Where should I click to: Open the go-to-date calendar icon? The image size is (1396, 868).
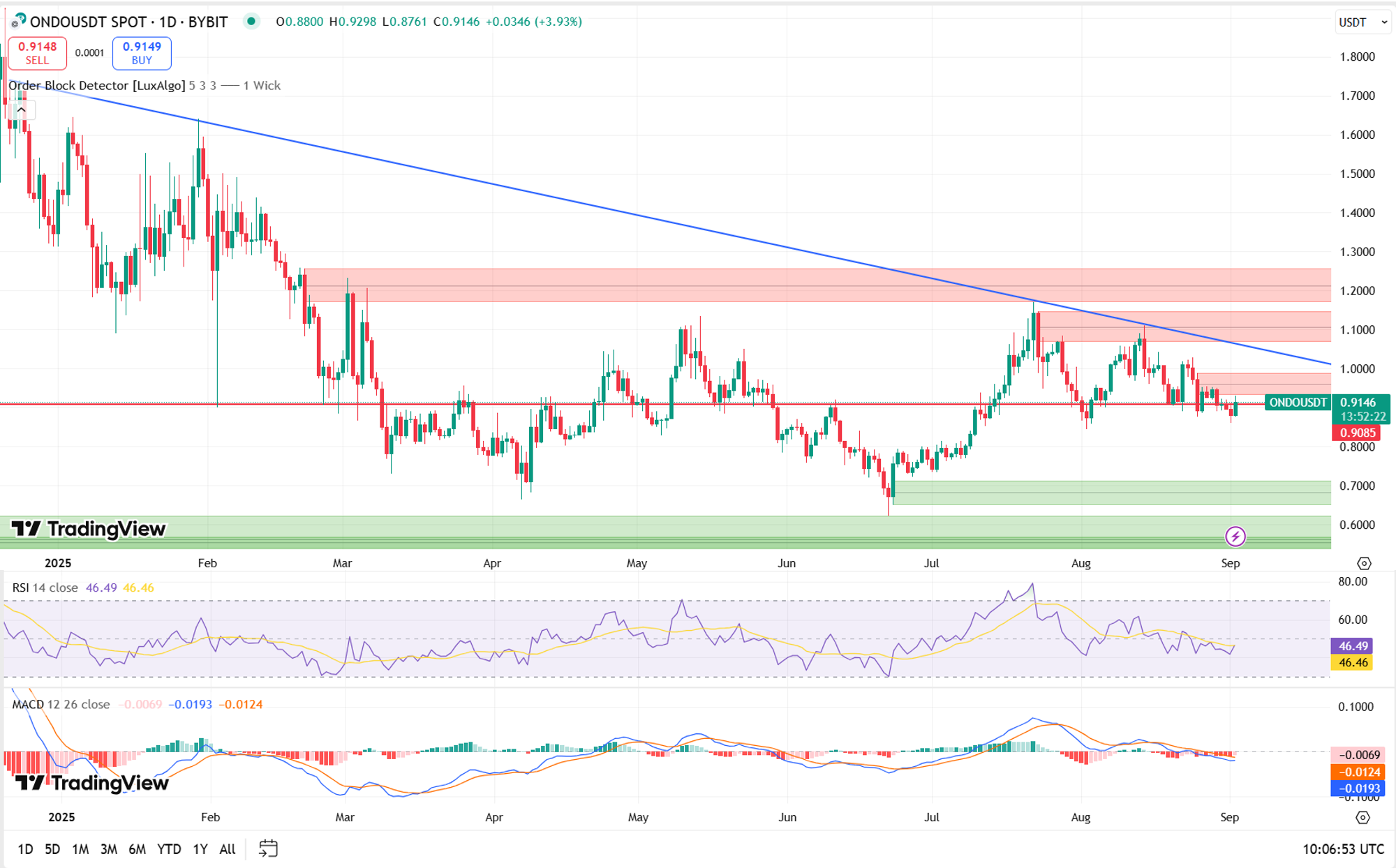point(268,848)
